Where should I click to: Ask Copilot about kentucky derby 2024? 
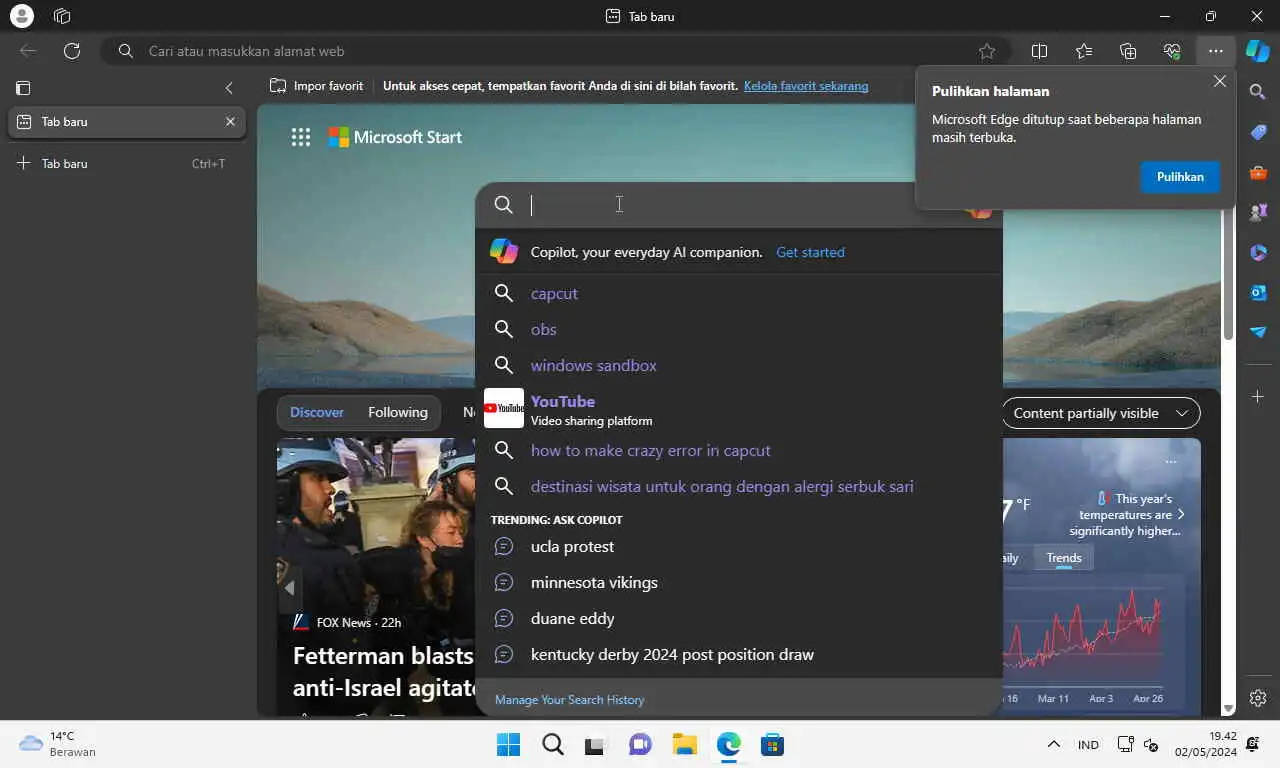[x=738, y=654]
